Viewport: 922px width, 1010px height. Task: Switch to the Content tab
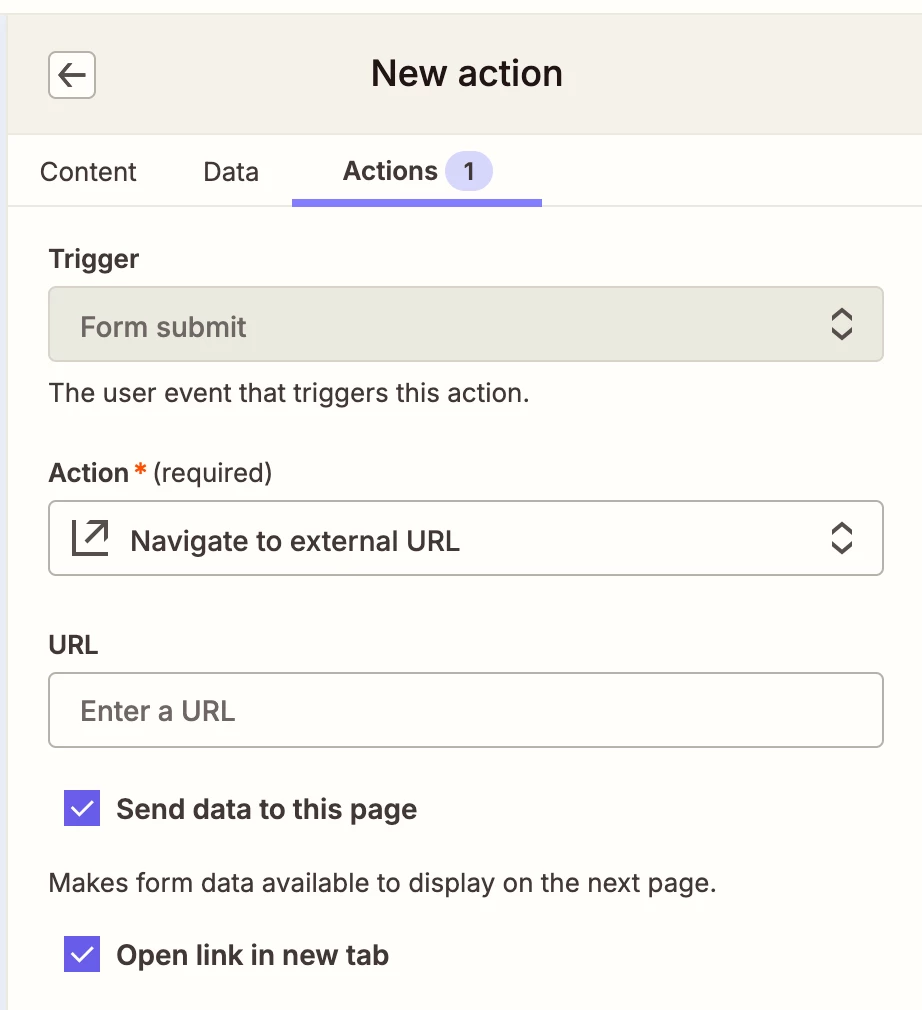(88, 172)
